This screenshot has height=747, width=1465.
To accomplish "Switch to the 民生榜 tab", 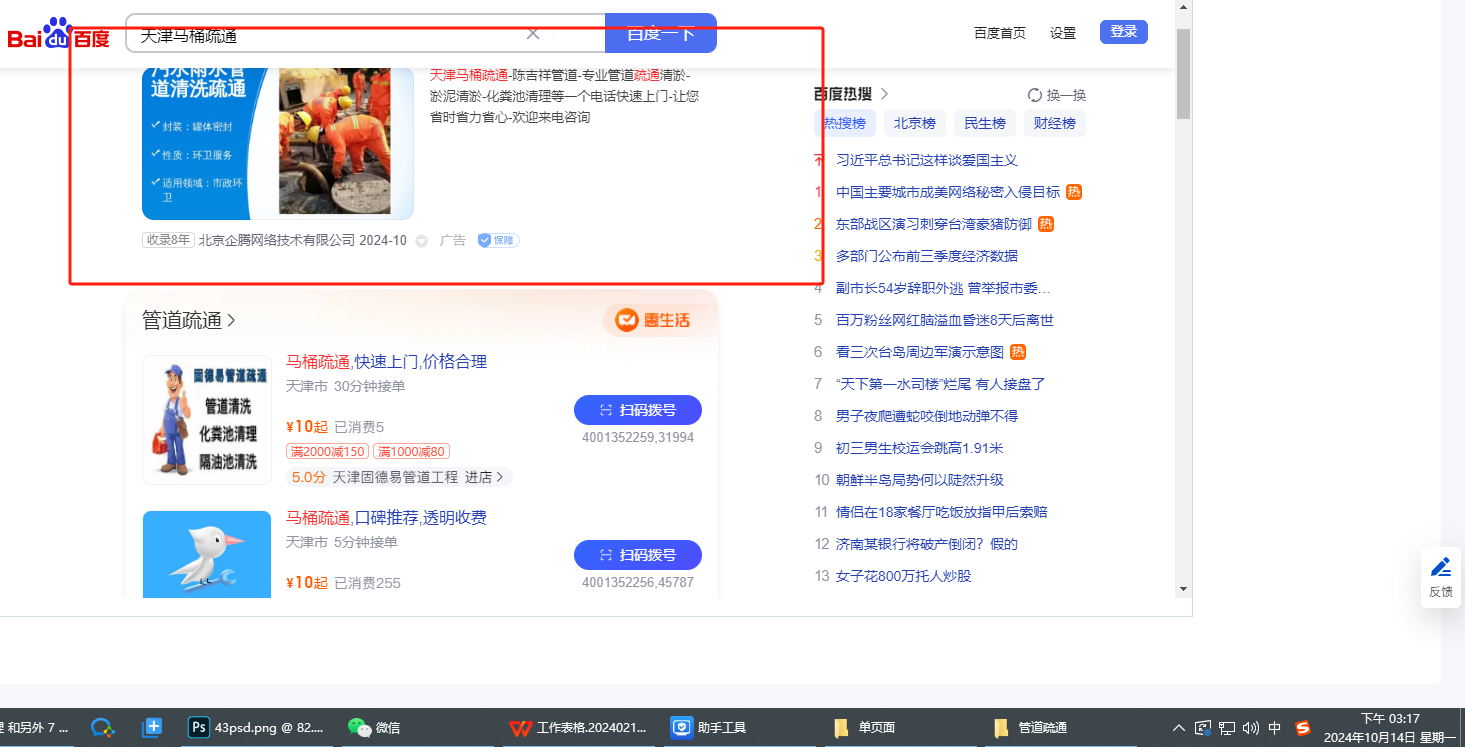I will point(984,124).
